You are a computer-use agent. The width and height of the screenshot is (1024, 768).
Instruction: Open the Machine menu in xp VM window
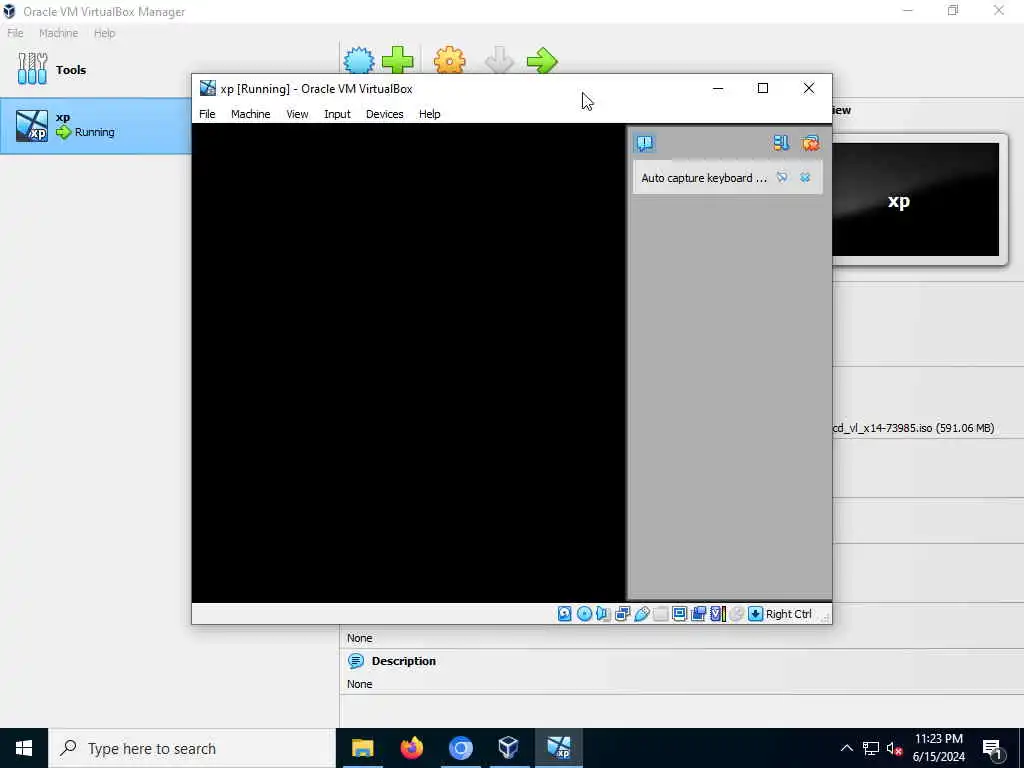[250, 114]
